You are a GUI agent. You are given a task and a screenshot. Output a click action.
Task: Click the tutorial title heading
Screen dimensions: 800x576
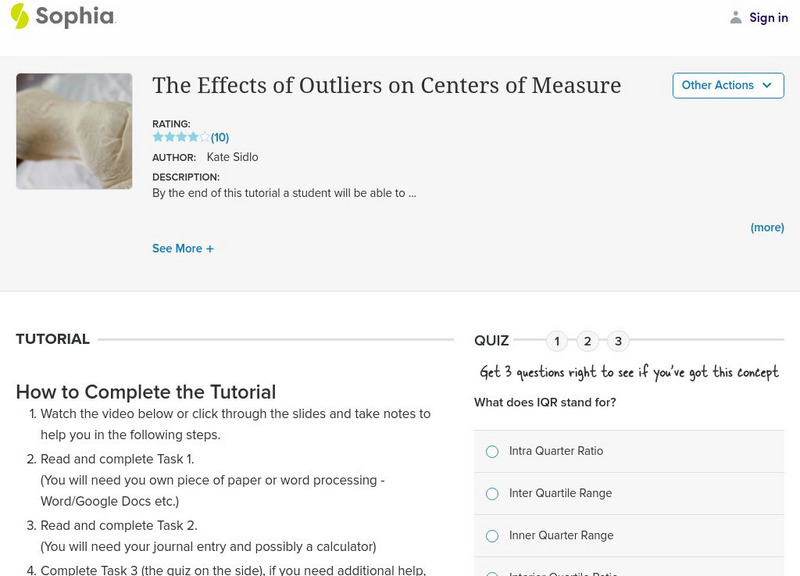(x=386, y=85)
